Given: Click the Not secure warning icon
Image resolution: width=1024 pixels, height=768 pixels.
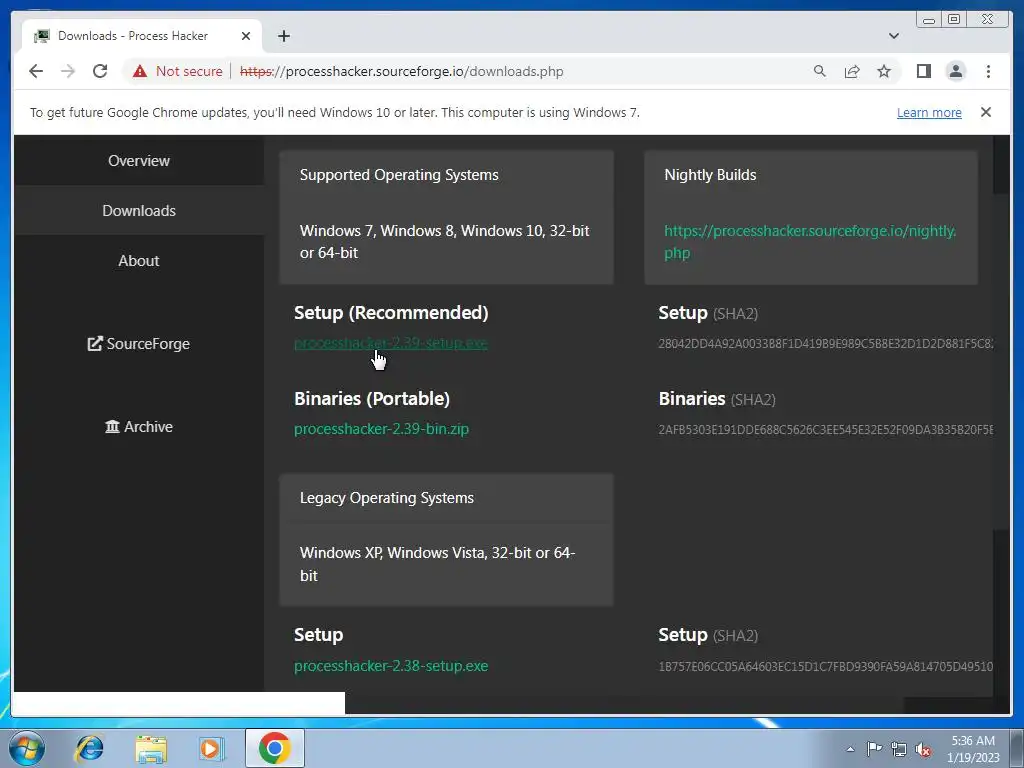Looking at the screenshot, I should click(x=140, y=71).
